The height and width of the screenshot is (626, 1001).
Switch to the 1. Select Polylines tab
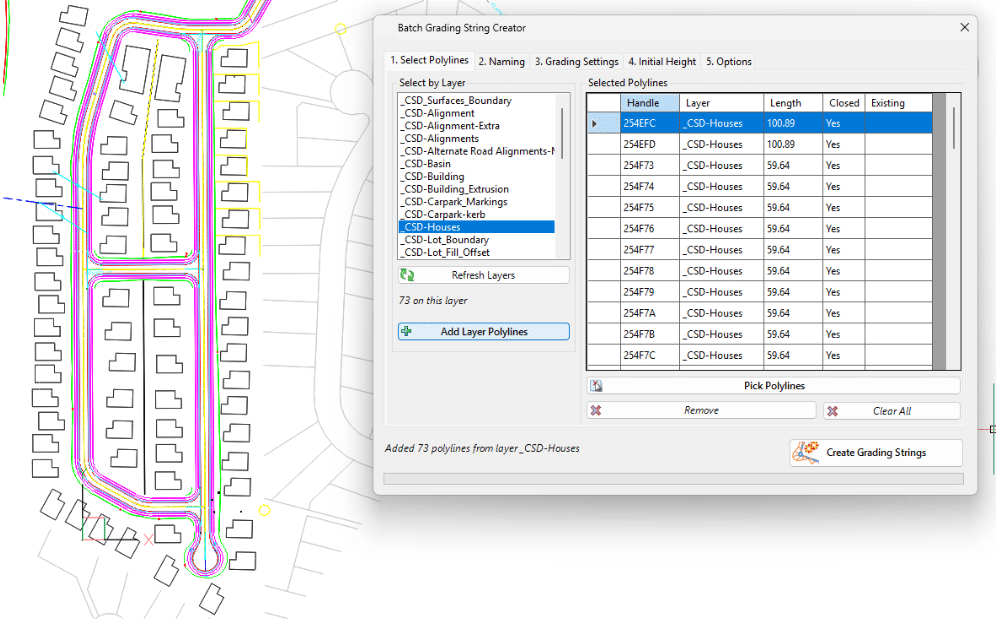429,60
